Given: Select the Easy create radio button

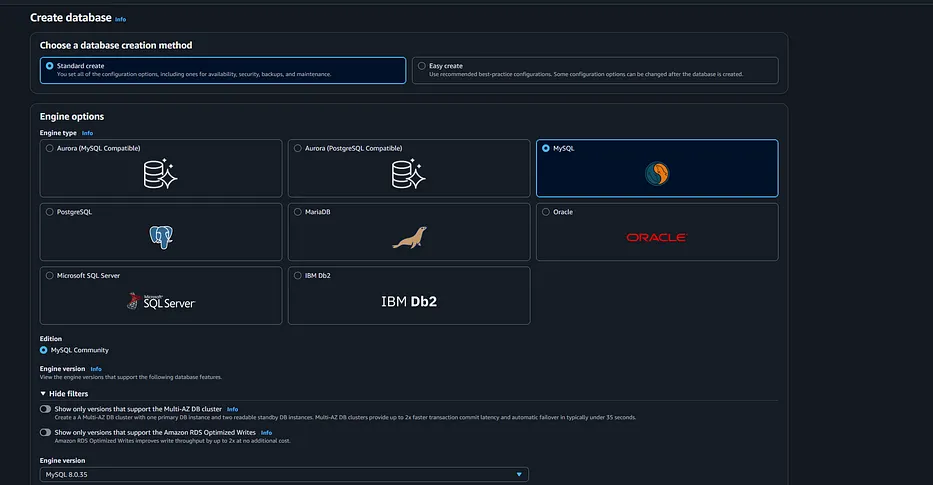Looking at the screenshot, I should coord(421,66).
